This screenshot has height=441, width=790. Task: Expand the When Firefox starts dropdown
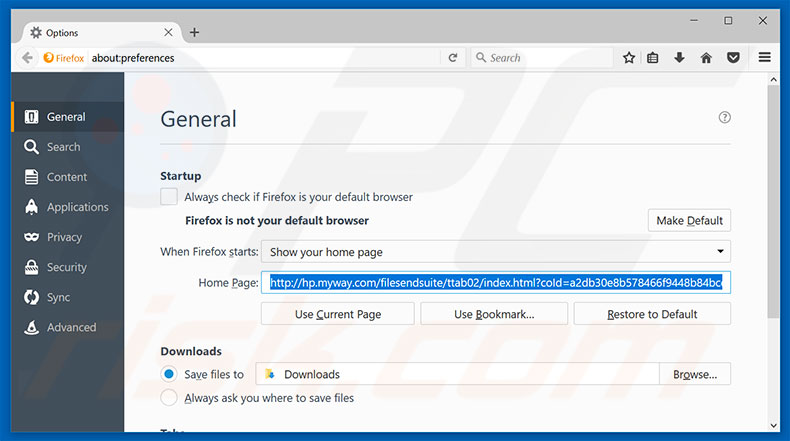point(496,251)
